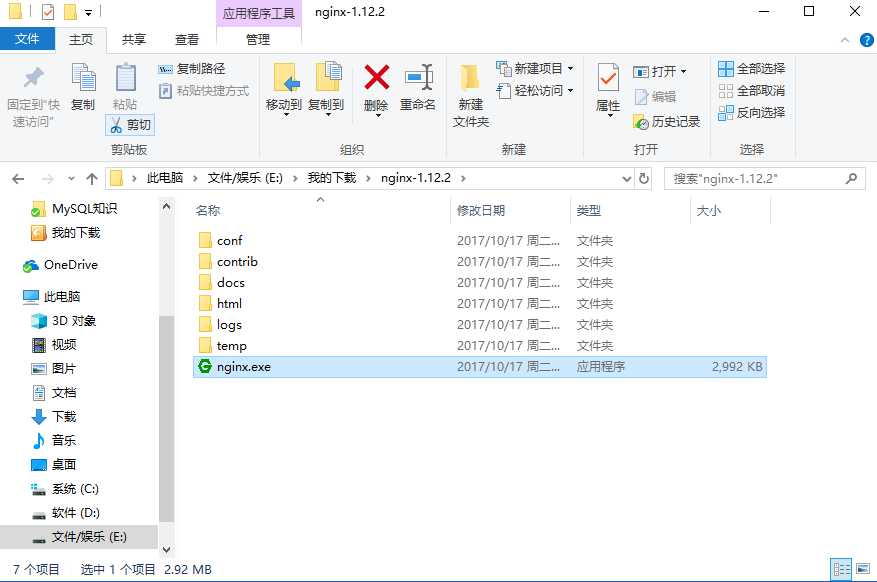Screen dimensions: 877x582
Task: Create a New Folder (新建文件夹)
Action: [x=470, y=96]
